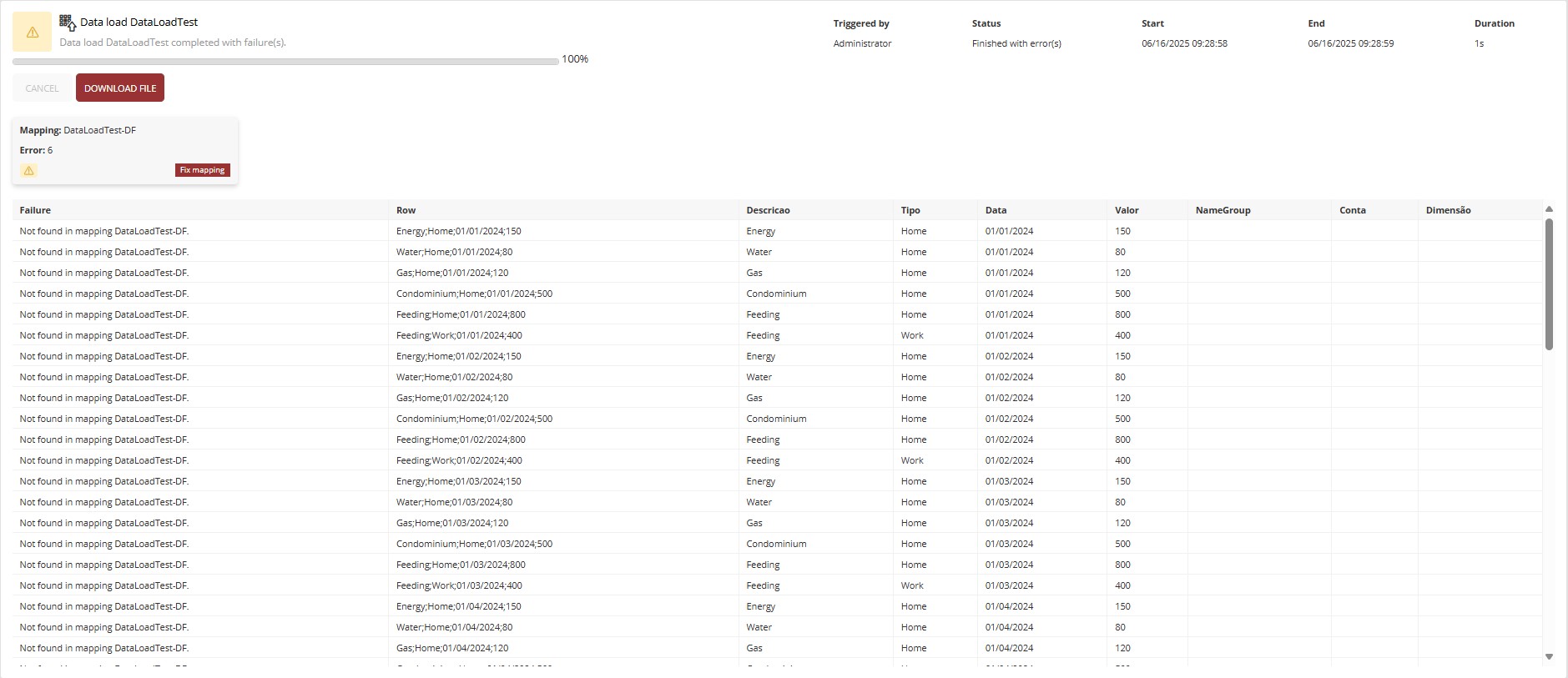Image resolution: width=1568 pixels, height=678 pixels.
Task: Click the disabled Cancel button
Action: point(42,88)
